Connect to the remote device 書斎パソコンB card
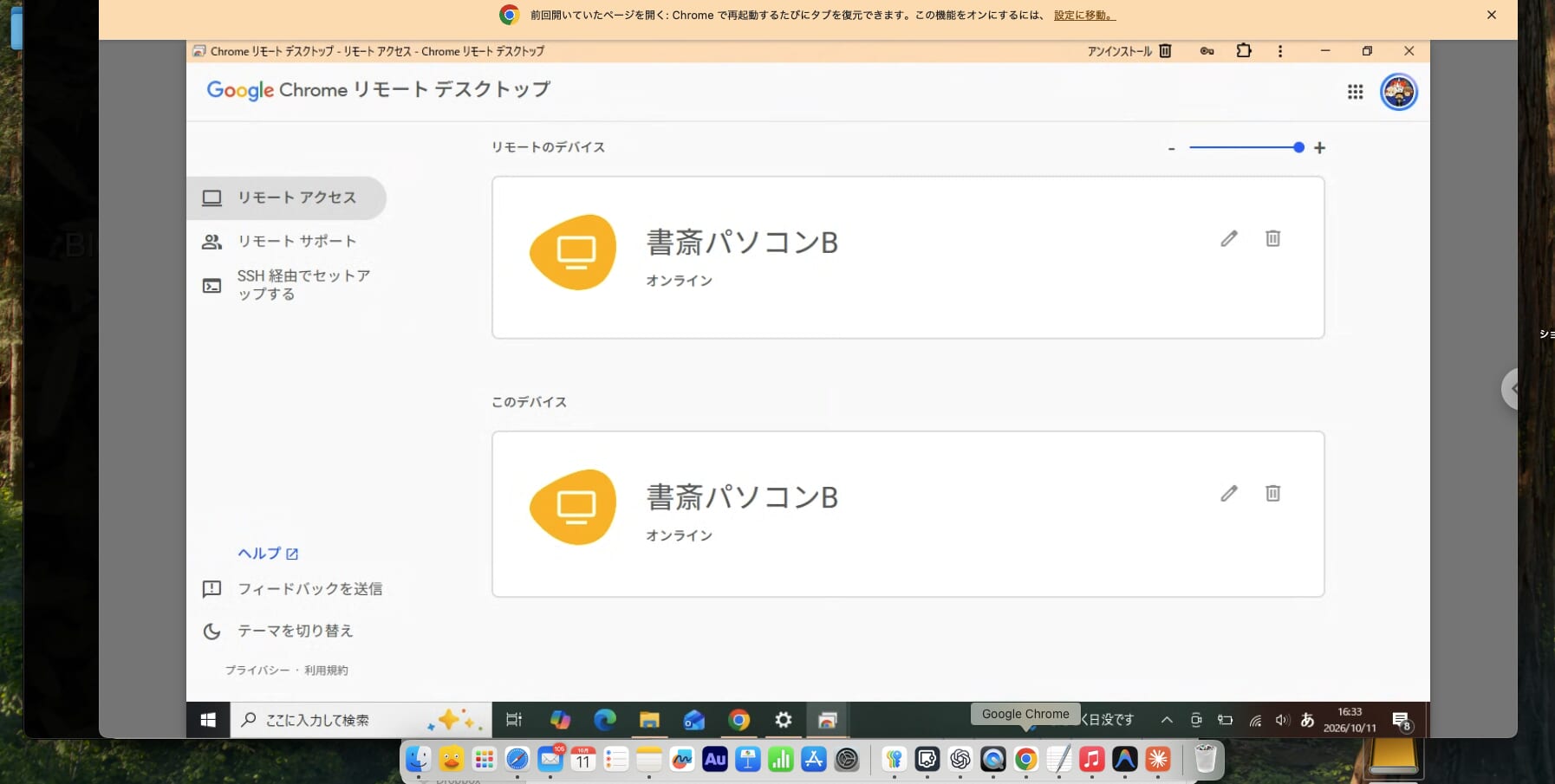This screenshot has width=1555, height=784. pos(908,257)
